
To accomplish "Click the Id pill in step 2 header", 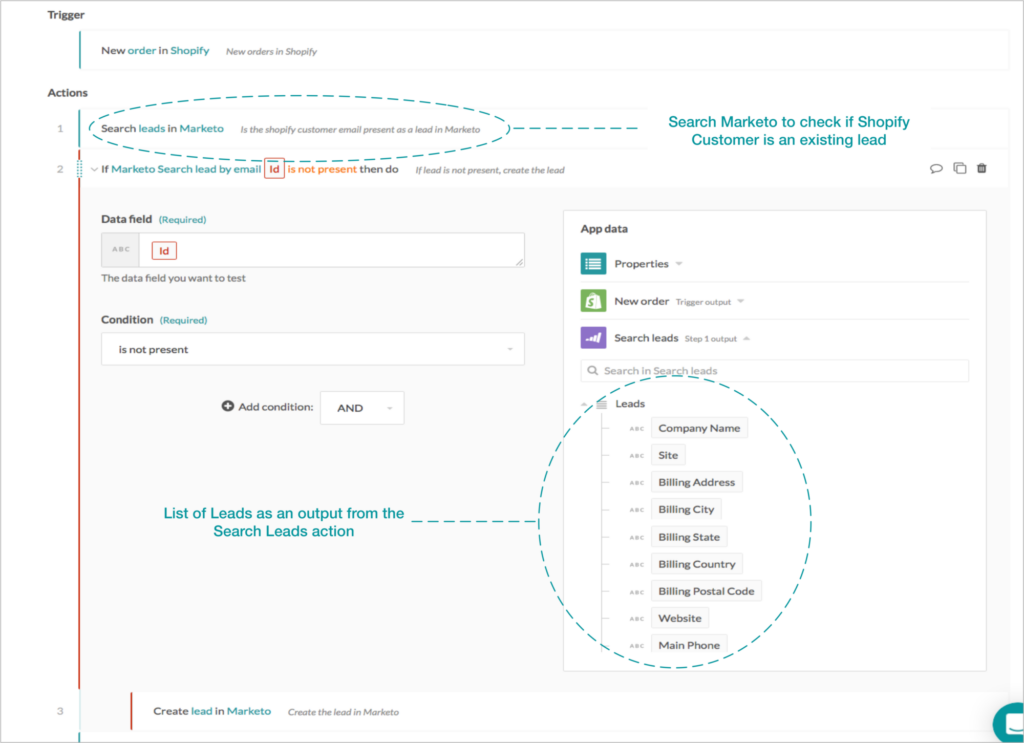I will coord(274,169).
